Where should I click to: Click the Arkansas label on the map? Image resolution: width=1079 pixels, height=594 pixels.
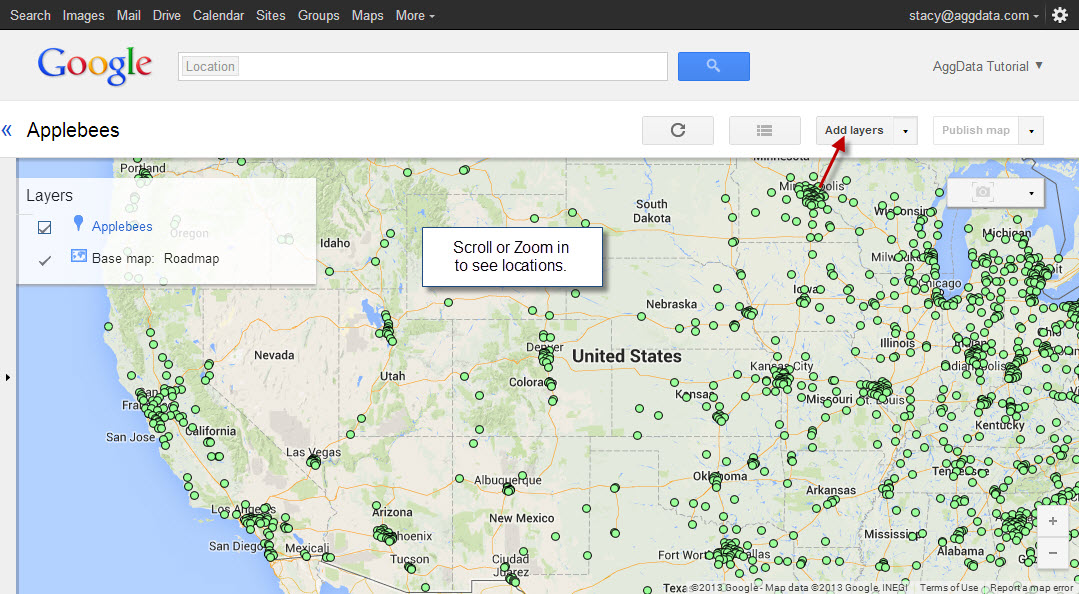[x=831, y=490]
